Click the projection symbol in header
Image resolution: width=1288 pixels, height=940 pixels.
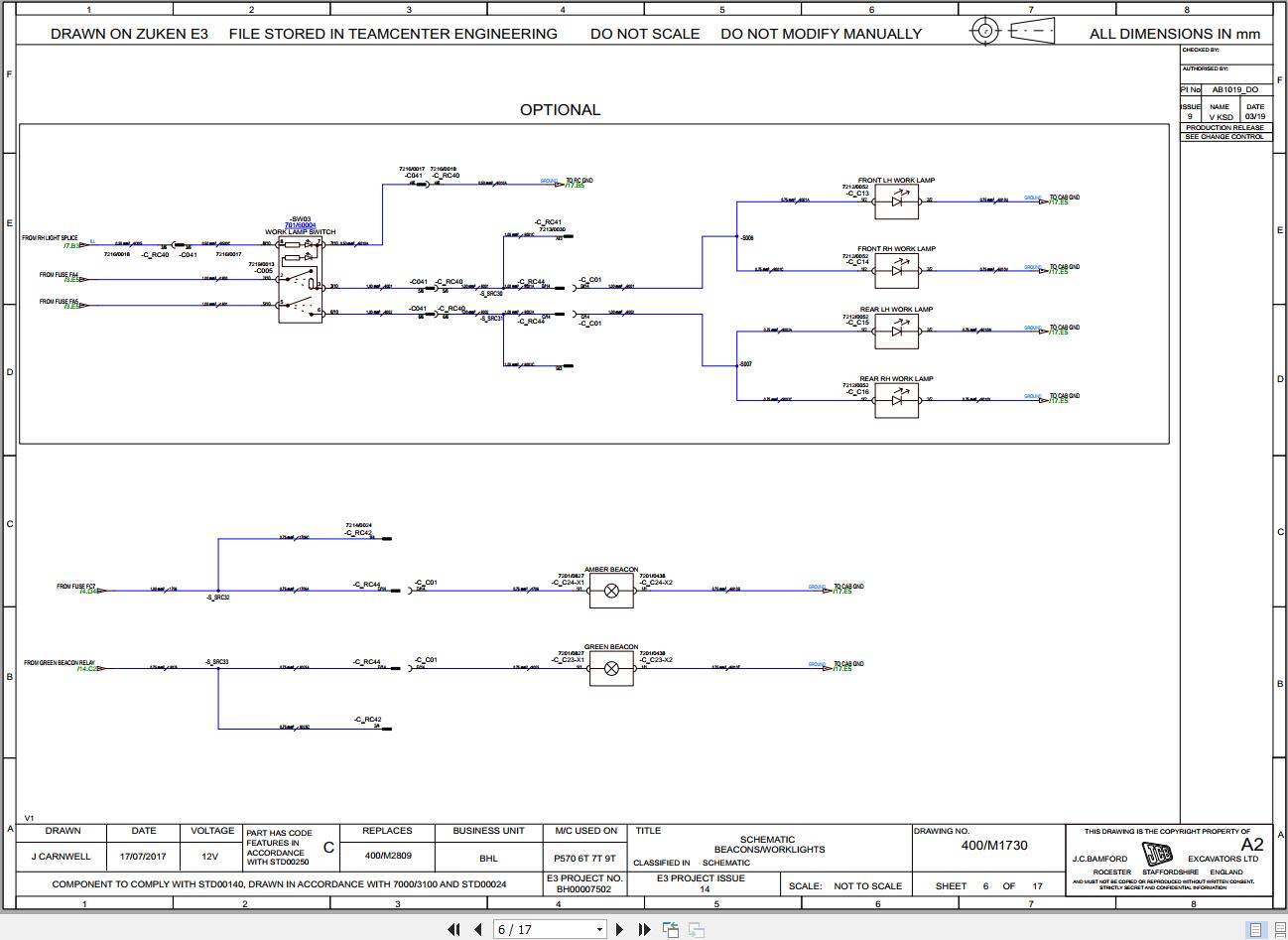click(1012, 31)
